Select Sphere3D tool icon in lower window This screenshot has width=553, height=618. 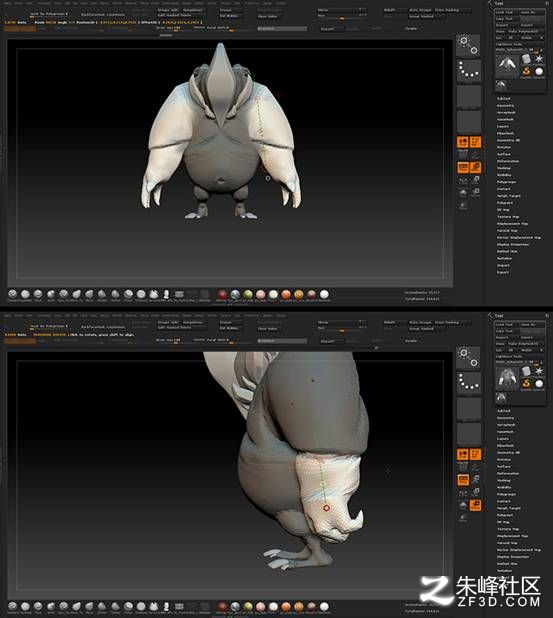coord(539,383)
